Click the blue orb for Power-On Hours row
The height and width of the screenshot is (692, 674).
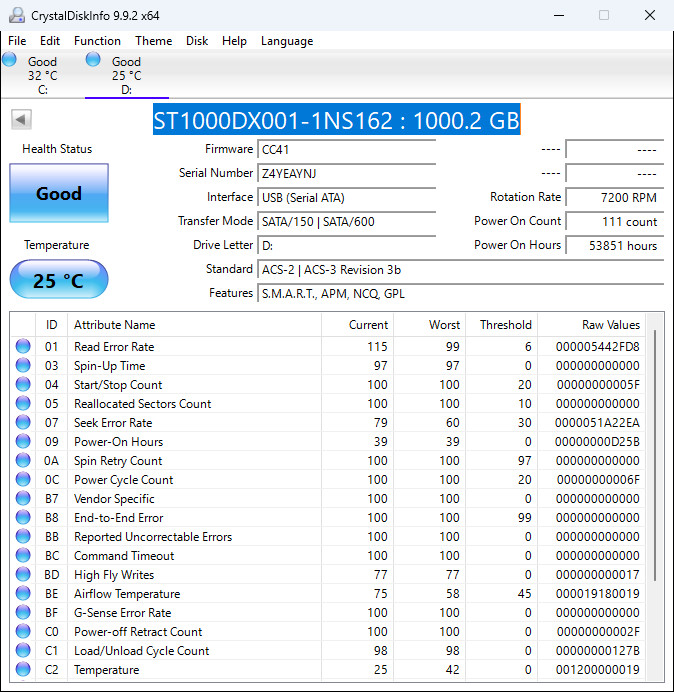click(23, 441)
